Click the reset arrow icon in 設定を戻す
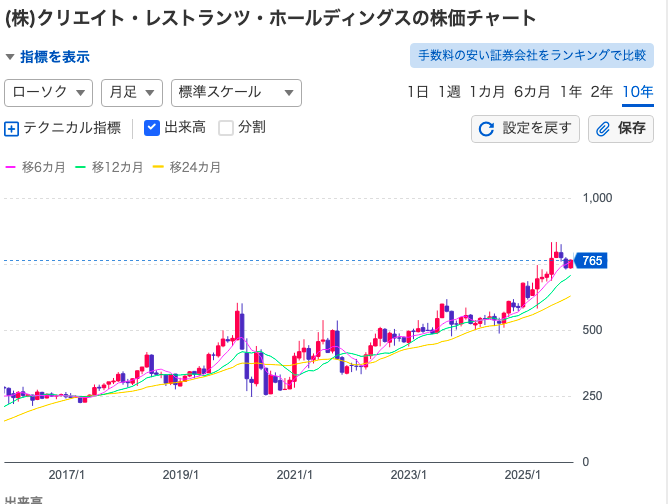668x504 pixels. 487,129
